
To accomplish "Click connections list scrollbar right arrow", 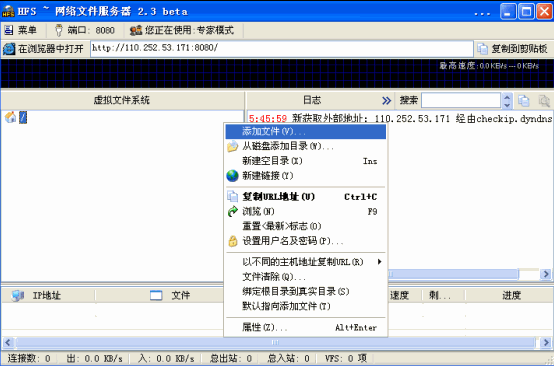I will click(546, 342).
